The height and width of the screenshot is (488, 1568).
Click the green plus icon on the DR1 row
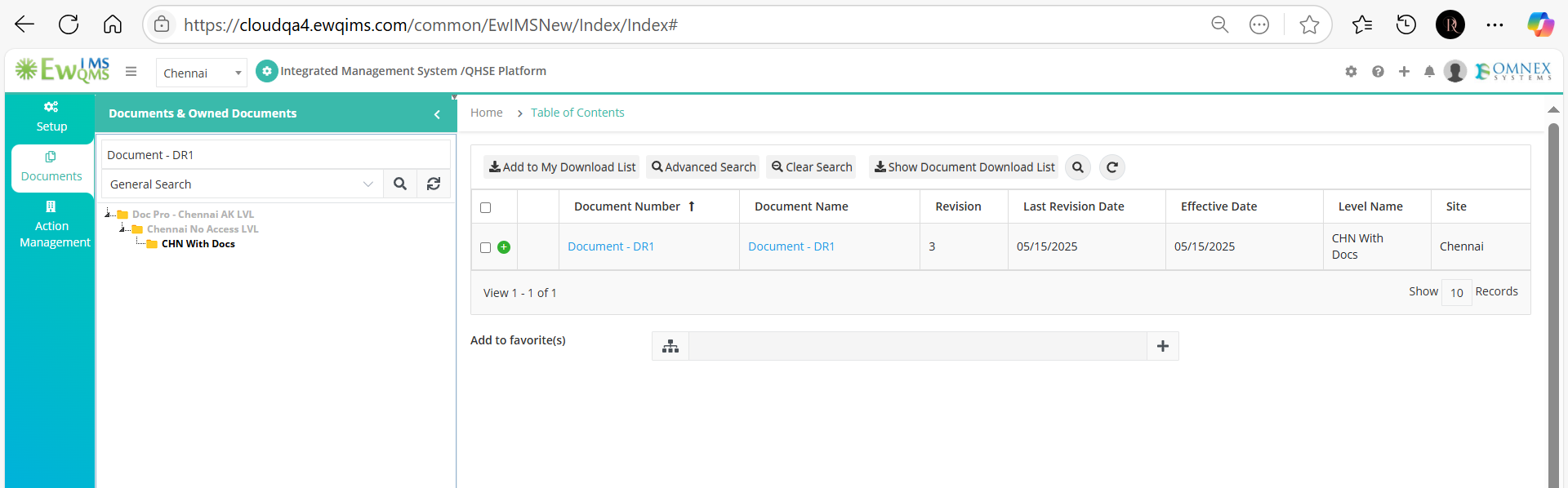504,246
